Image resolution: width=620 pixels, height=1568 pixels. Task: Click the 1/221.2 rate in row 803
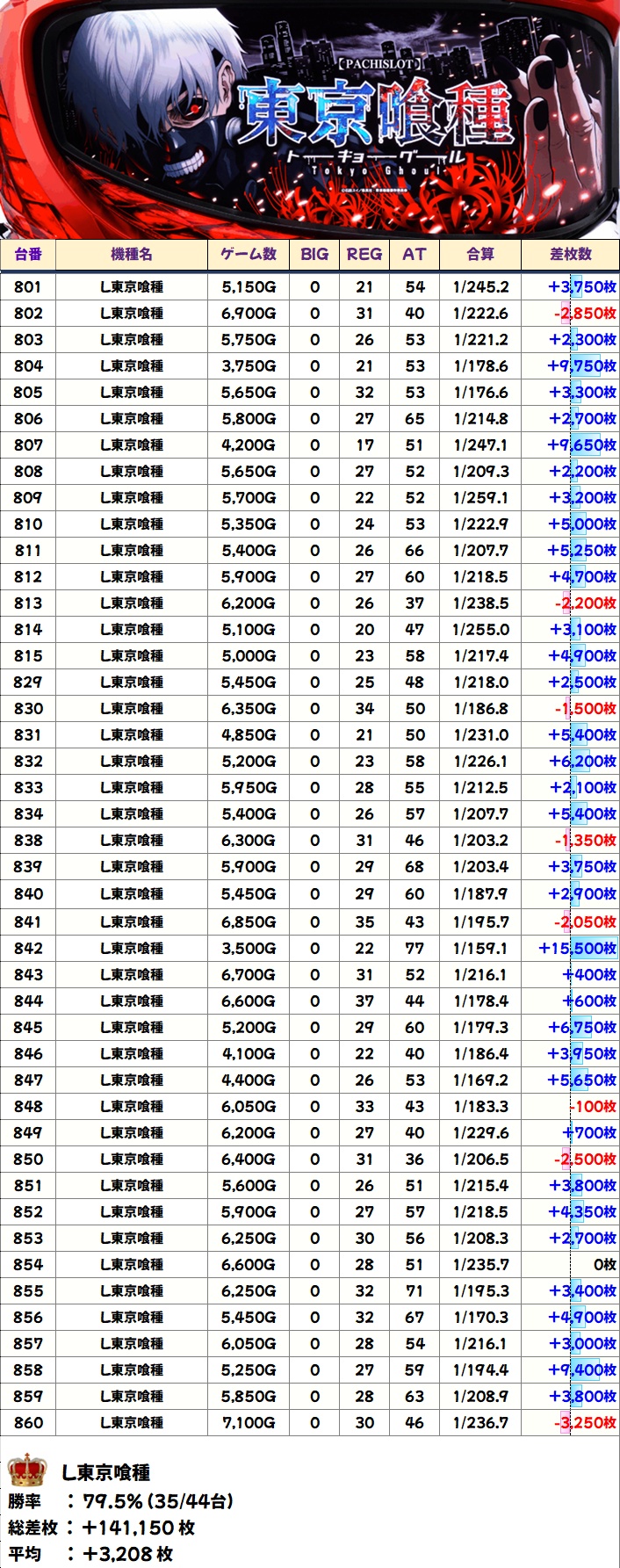tap(480, 339)
